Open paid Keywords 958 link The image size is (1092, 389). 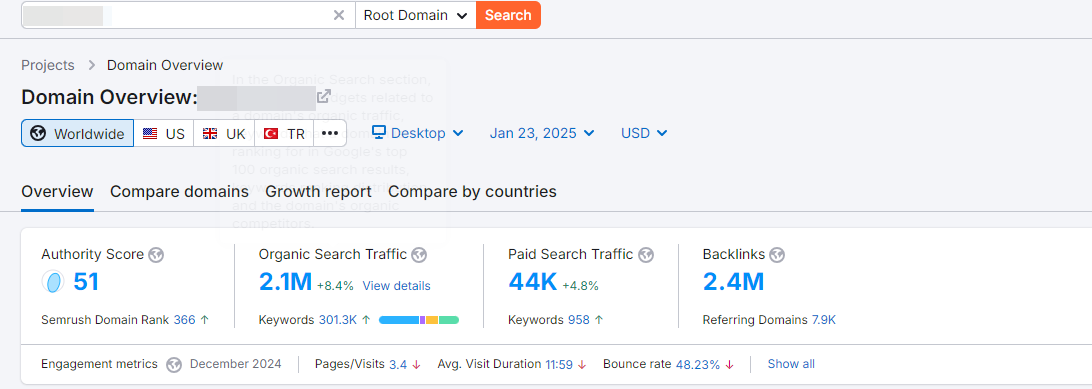click(x=579, y=320)
